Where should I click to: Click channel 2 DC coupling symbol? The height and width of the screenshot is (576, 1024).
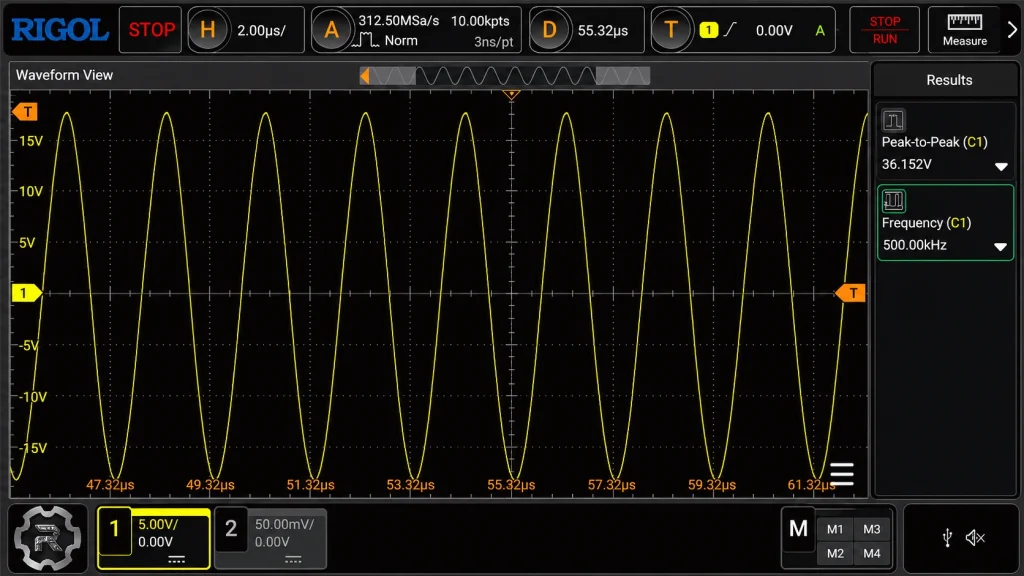pyautogui.click(x=293, y=560)
